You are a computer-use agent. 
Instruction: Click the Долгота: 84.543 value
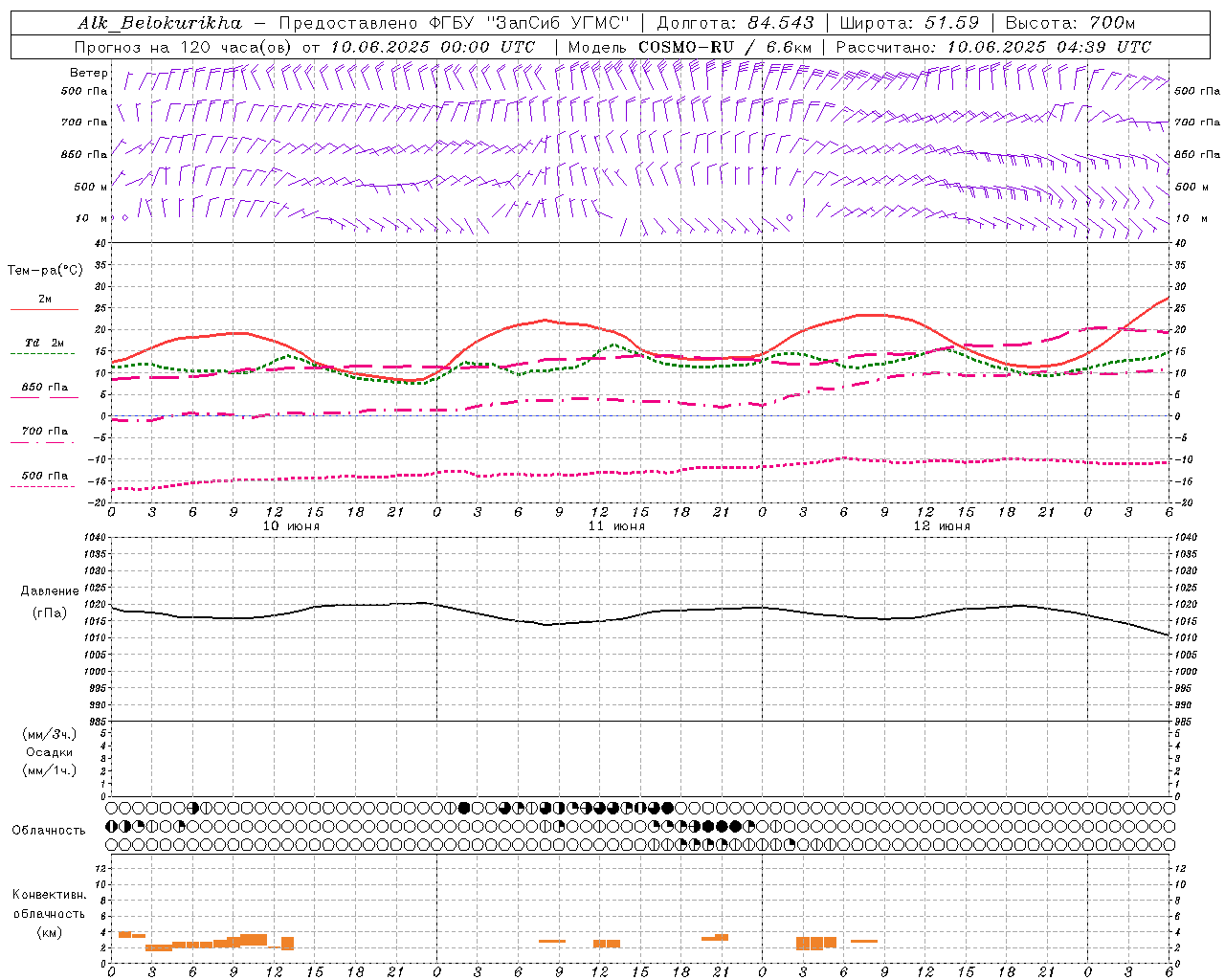pos(736,23)
